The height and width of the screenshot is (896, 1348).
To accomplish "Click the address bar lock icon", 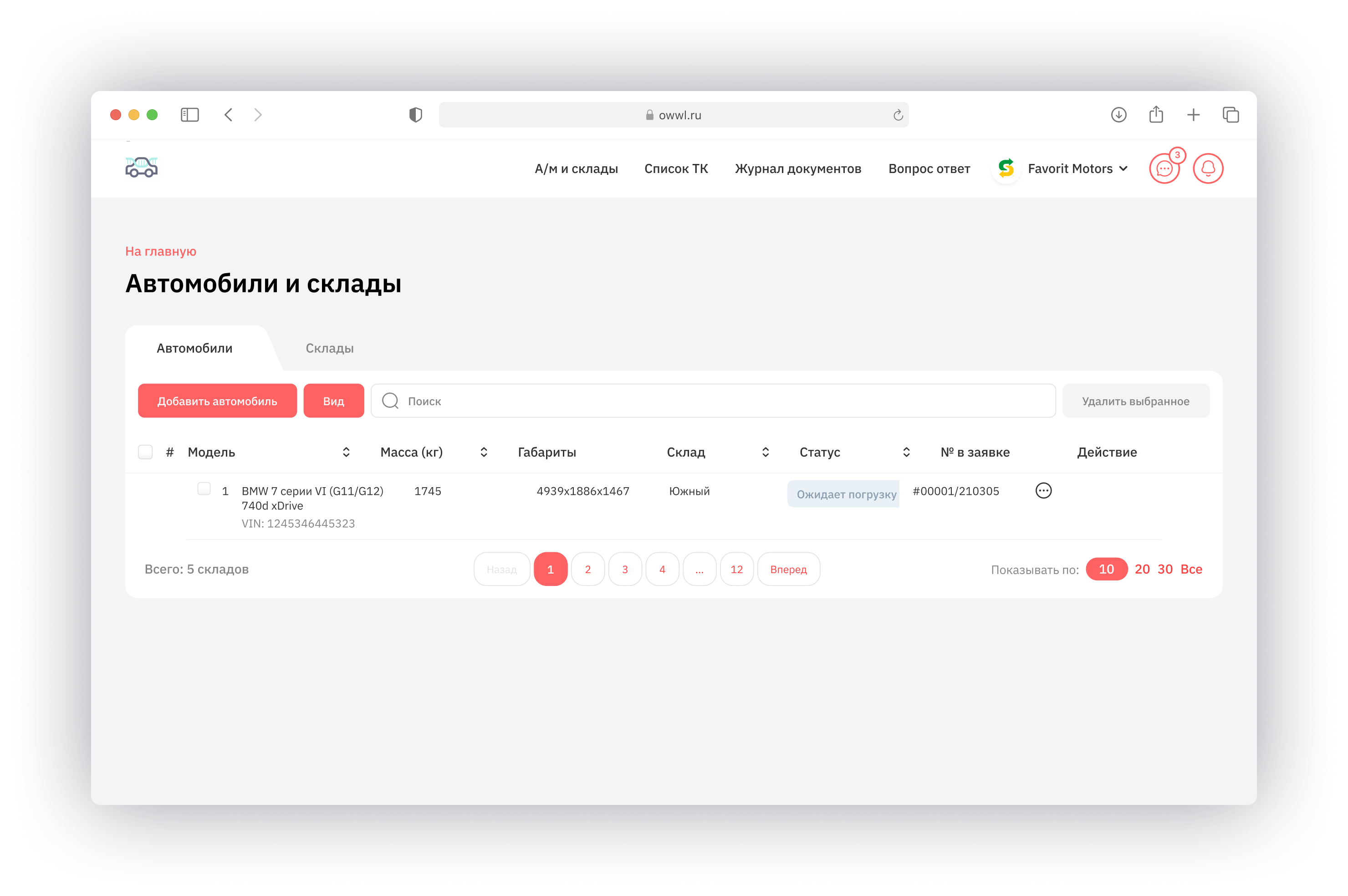I will point(649,115).
